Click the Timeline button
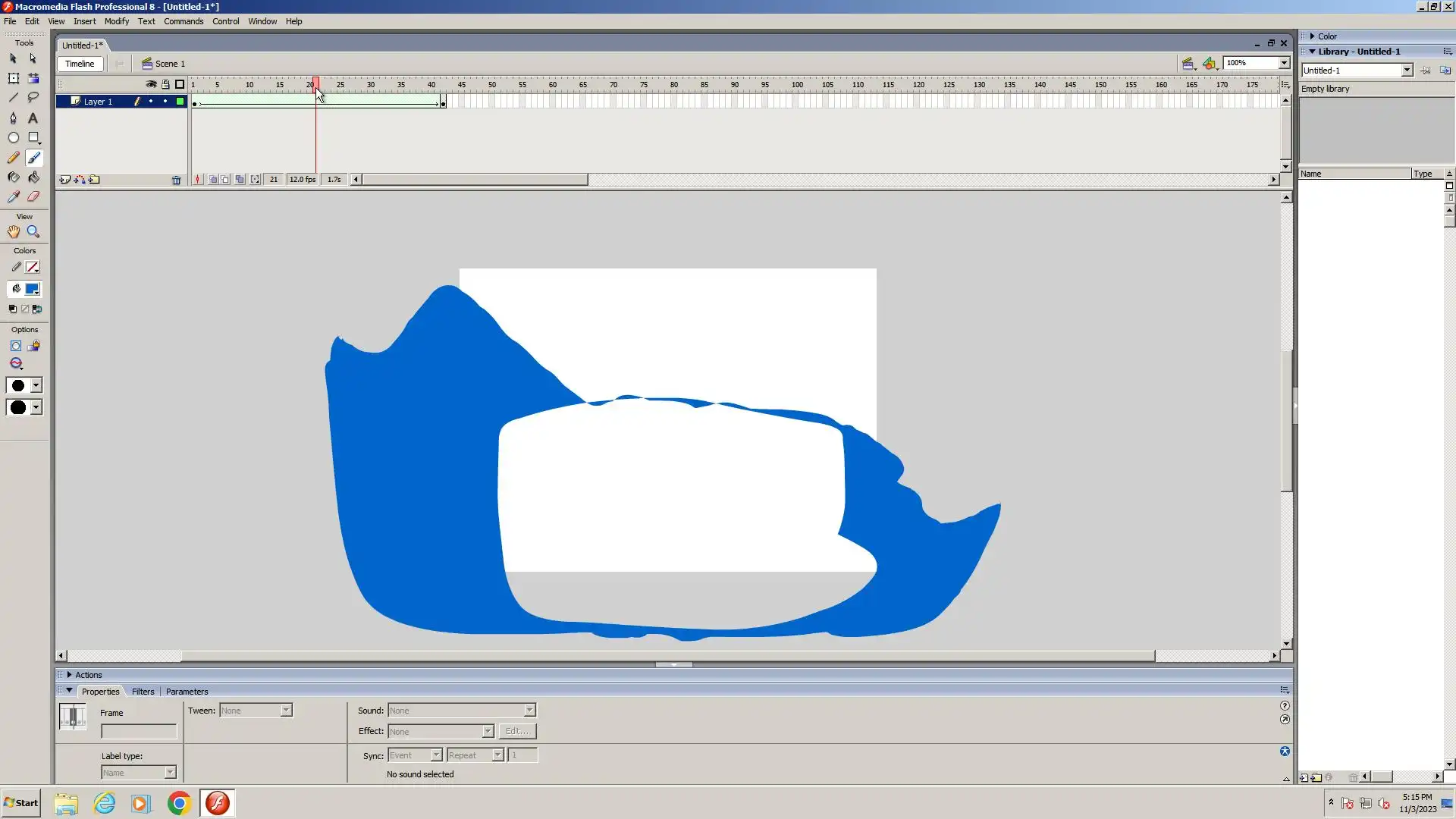The image size is (1456, 819). (80, 64)
